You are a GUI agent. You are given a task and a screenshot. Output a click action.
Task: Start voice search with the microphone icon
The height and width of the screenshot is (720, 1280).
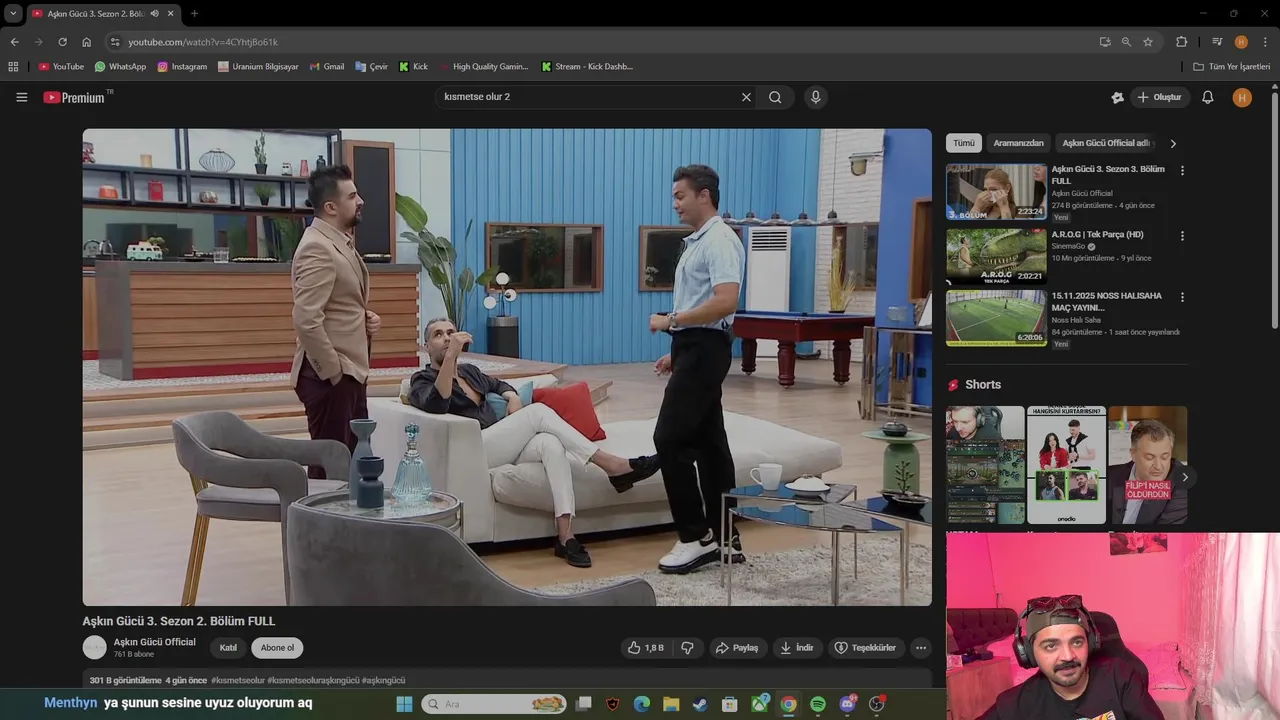(x=815, y=97)
